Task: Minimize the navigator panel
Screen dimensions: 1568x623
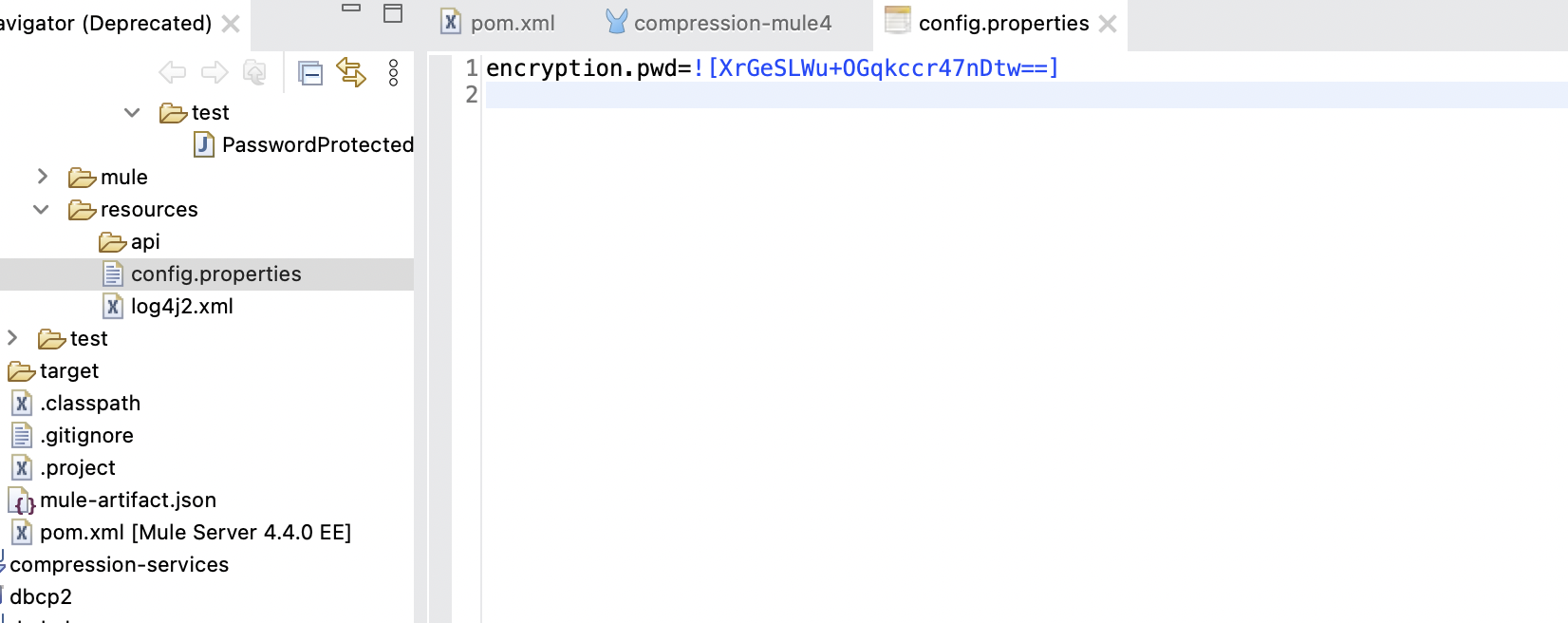Action: pos(351,9)
